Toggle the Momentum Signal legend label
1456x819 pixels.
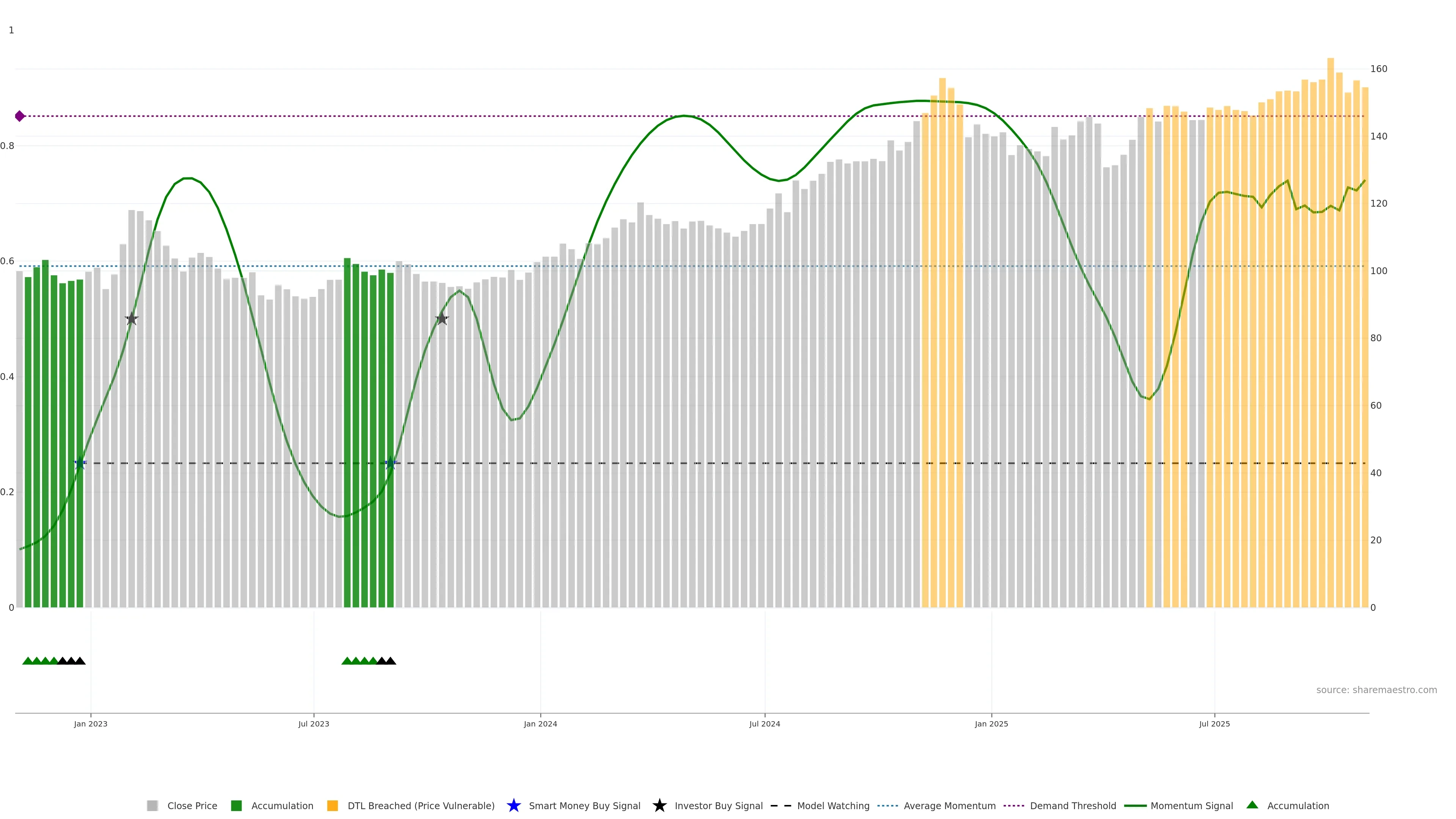pyautogui.click(x=1191, y=806)
